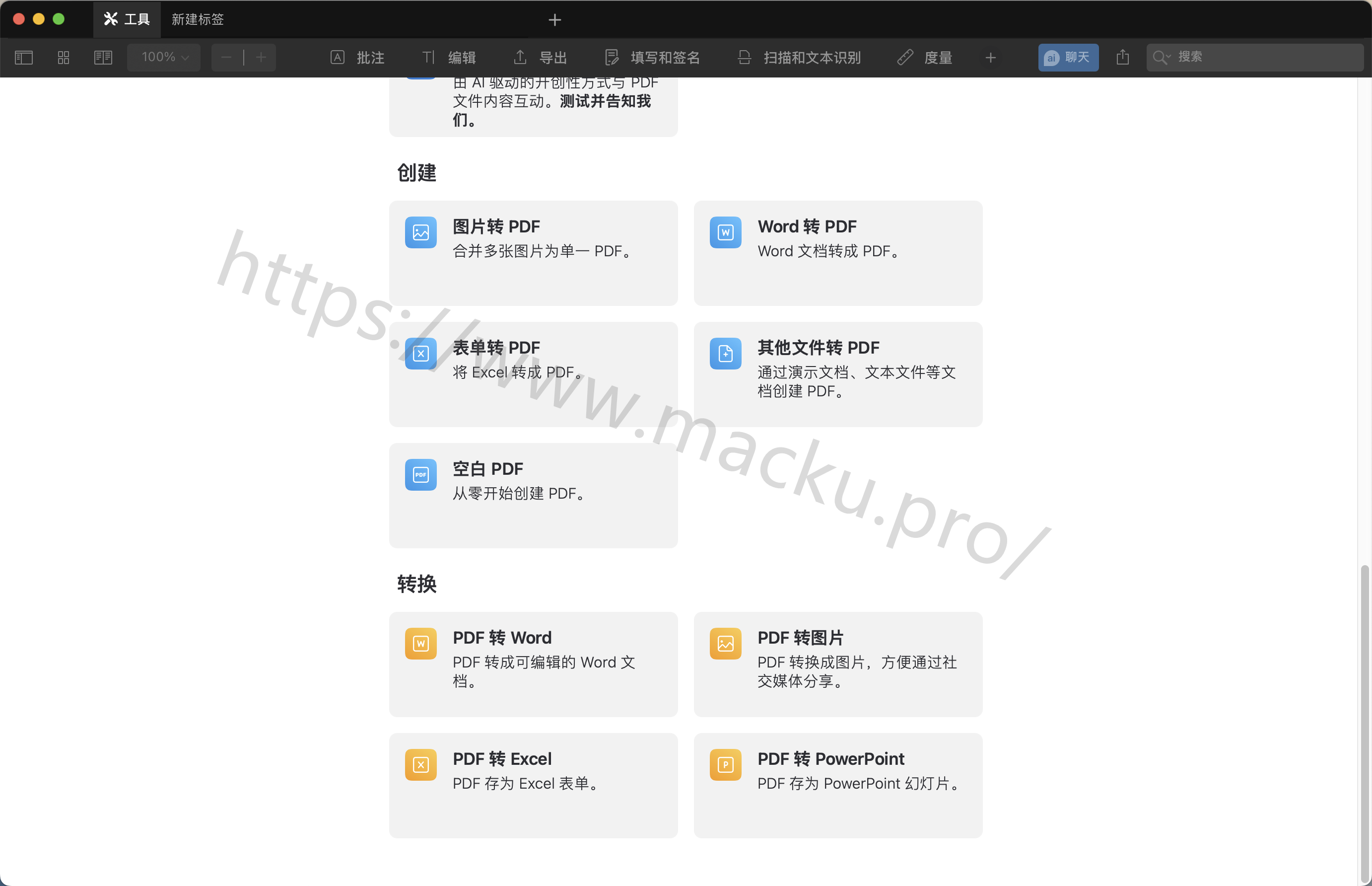The image size is (1372, 886).
Task: Open the 度量 measure tool
Action: pyautogui.click(x=925, y=57)
